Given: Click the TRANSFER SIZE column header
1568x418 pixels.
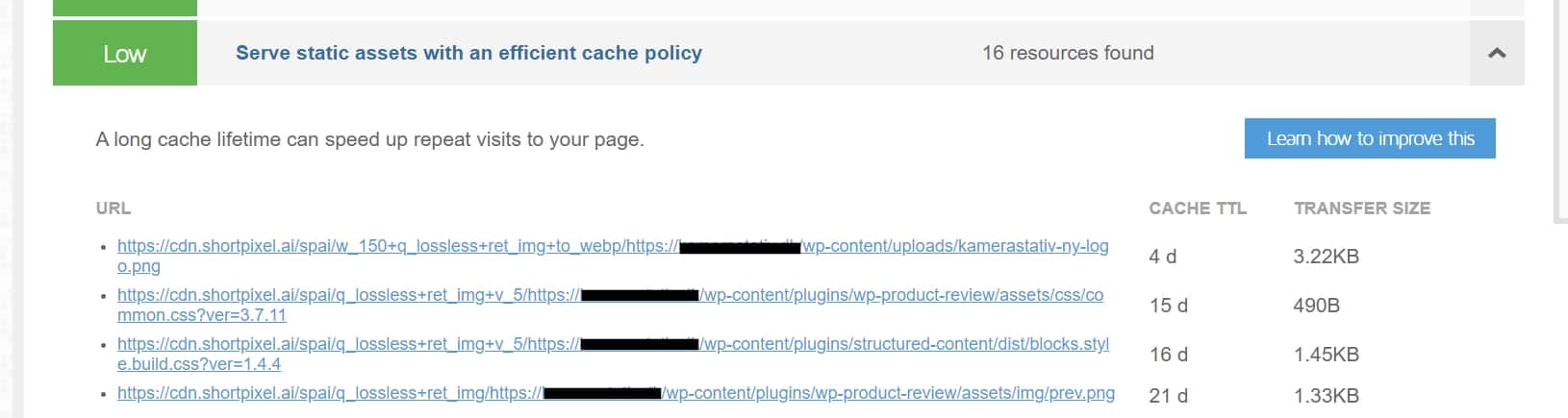Looking at the screenshot, I should (x=1361, y=209).
